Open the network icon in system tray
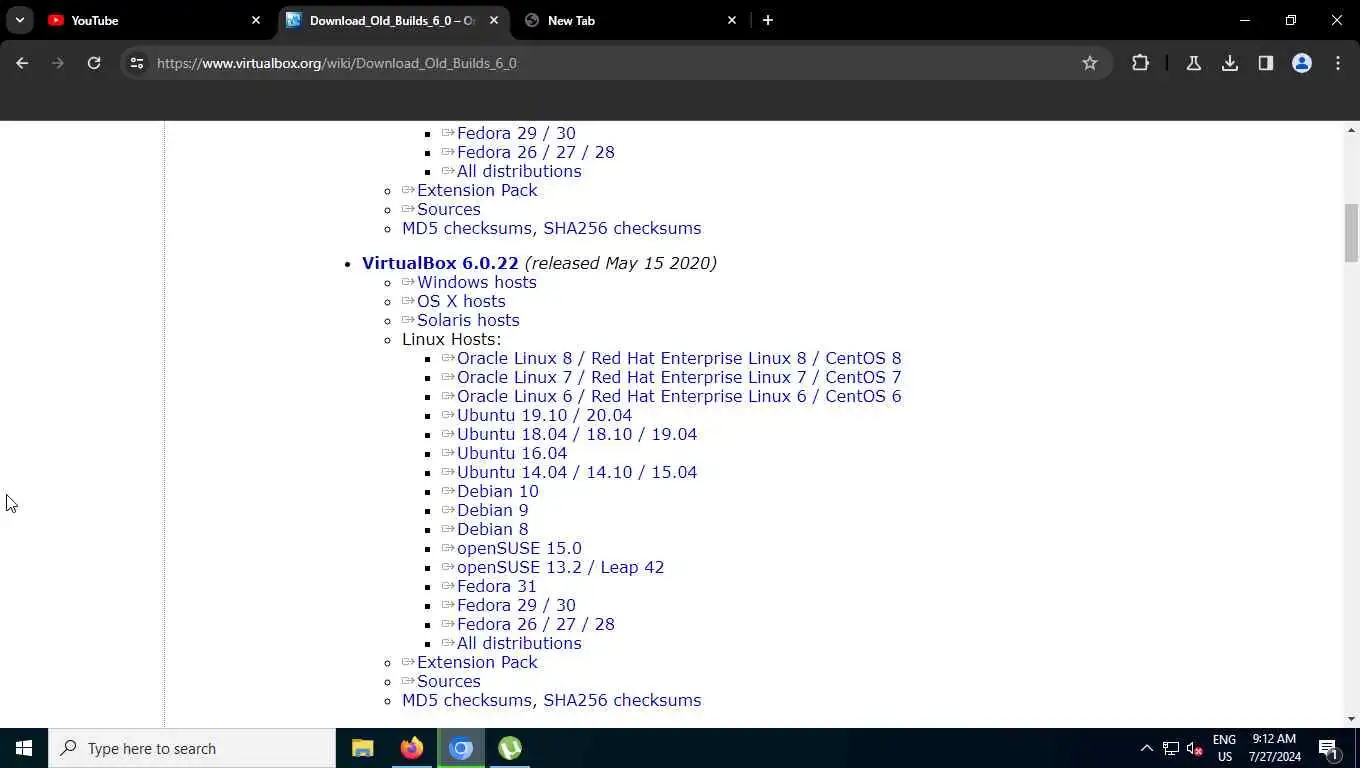1360x768 pixels. (x=1170, y=748)
